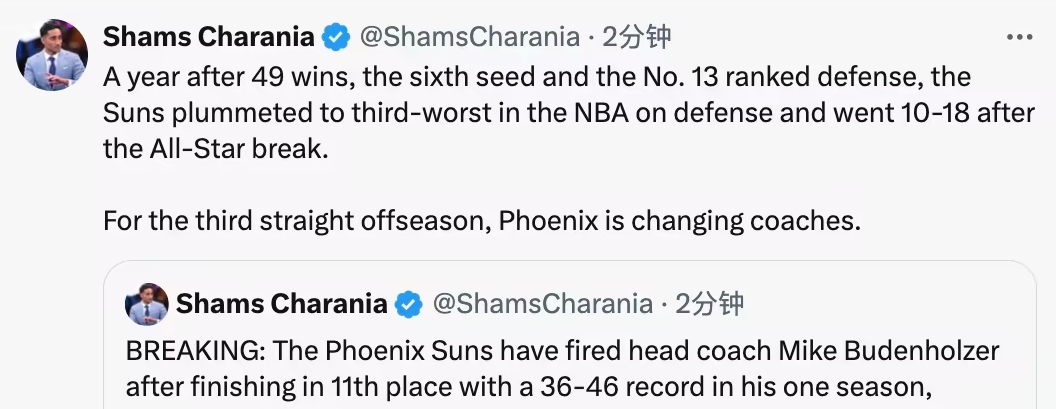1056x409 pixels.
Task: Click the sentence "For the third straight offseason"
Action: click(x=481, y=220)
